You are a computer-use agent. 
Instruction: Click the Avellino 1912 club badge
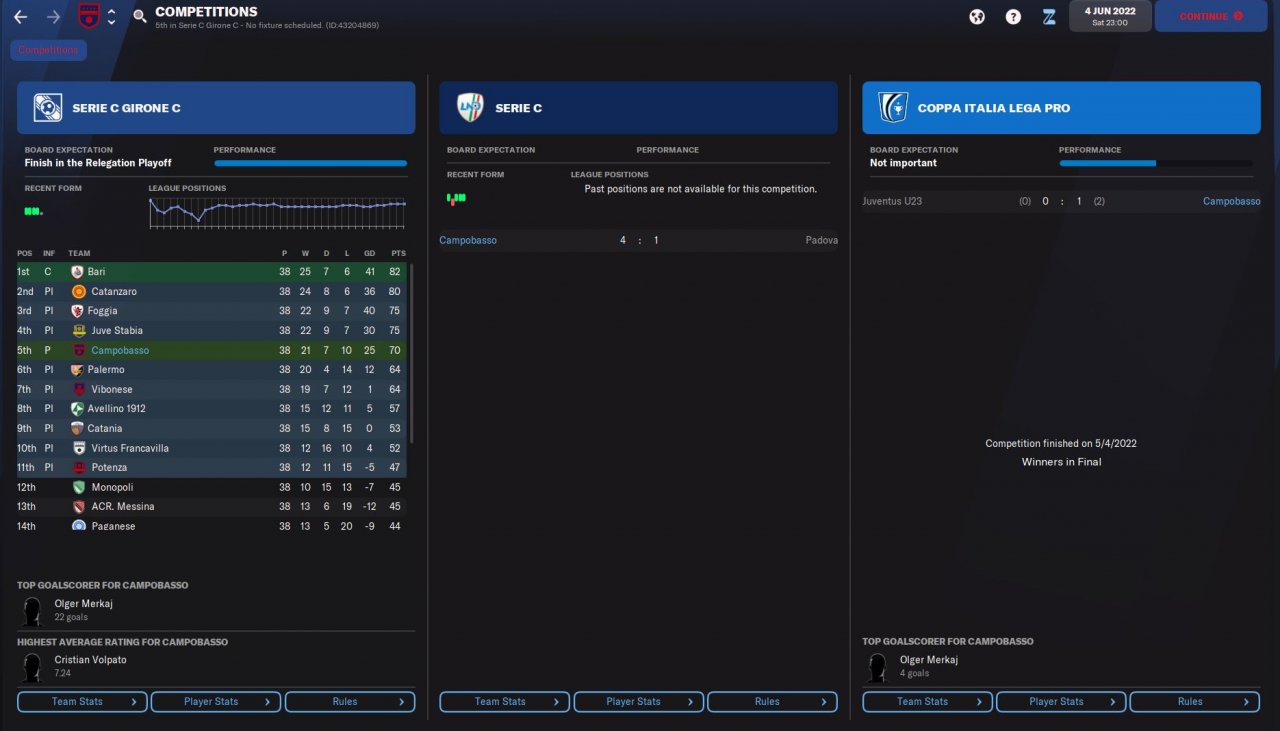[x=78, y=409]
